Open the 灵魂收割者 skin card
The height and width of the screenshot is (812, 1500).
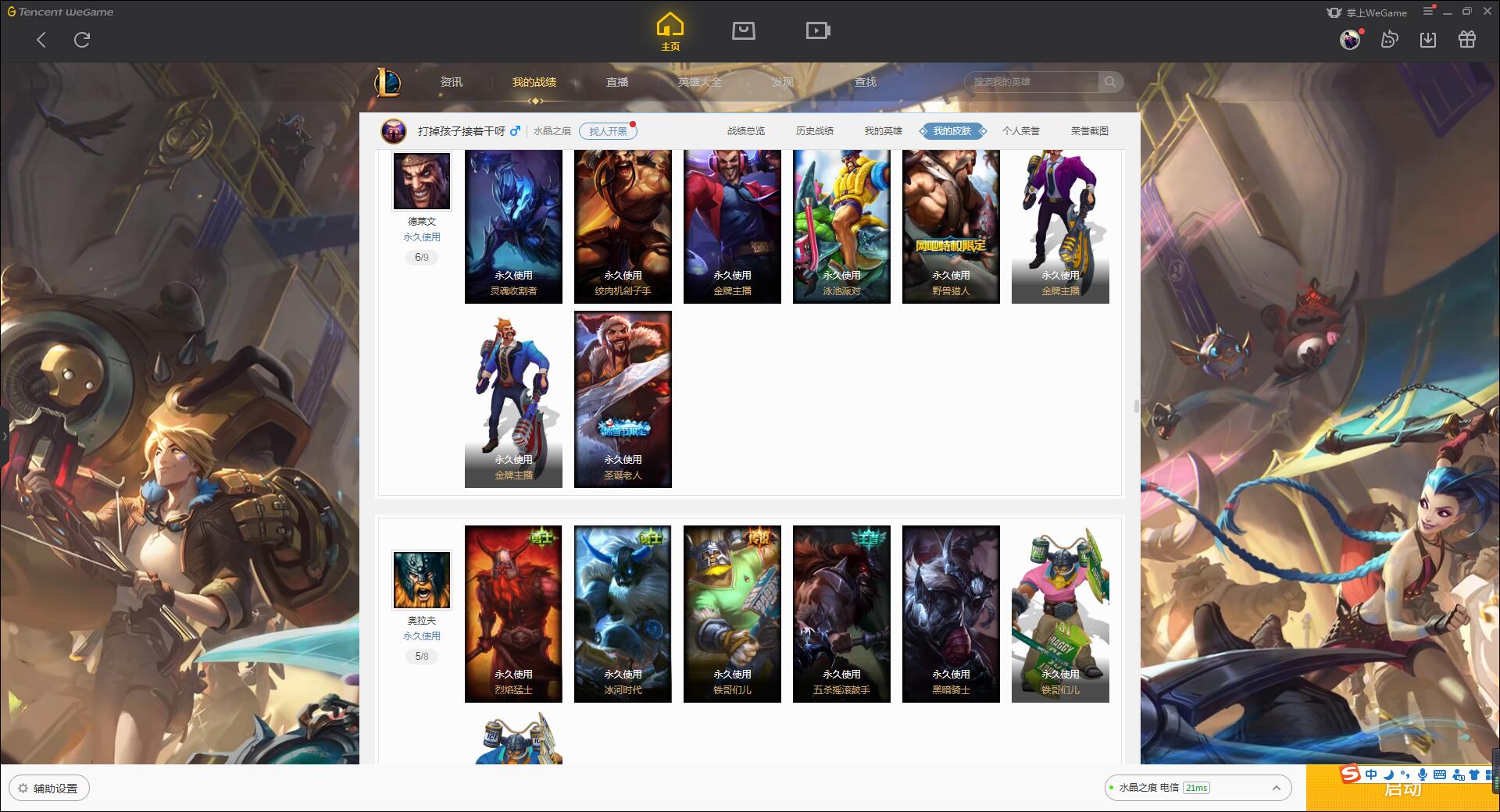tap(513, 226)
